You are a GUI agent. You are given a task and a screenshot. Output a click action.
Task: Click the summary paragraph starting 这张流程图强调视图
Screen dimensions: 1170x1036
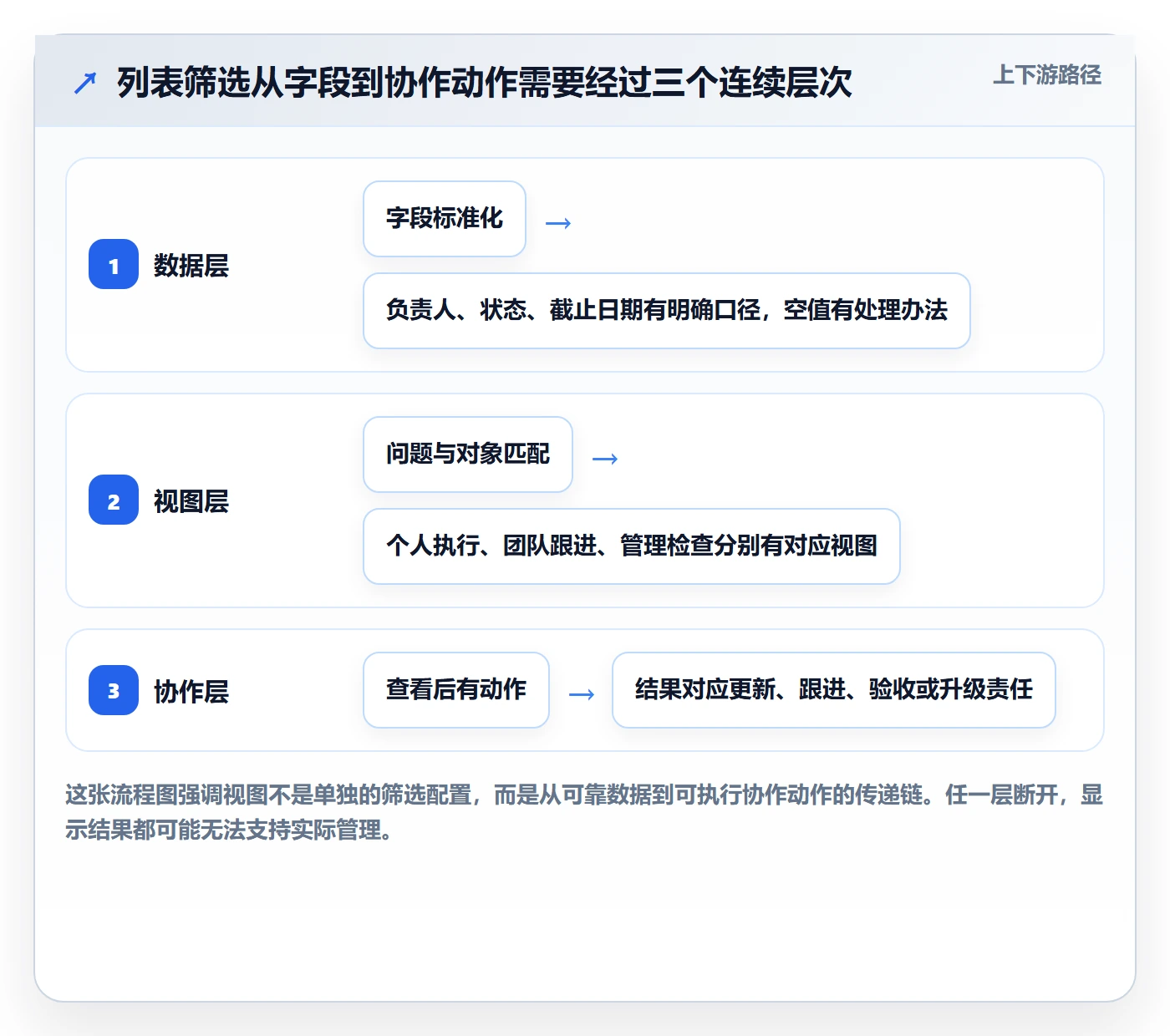pos(584,812)
